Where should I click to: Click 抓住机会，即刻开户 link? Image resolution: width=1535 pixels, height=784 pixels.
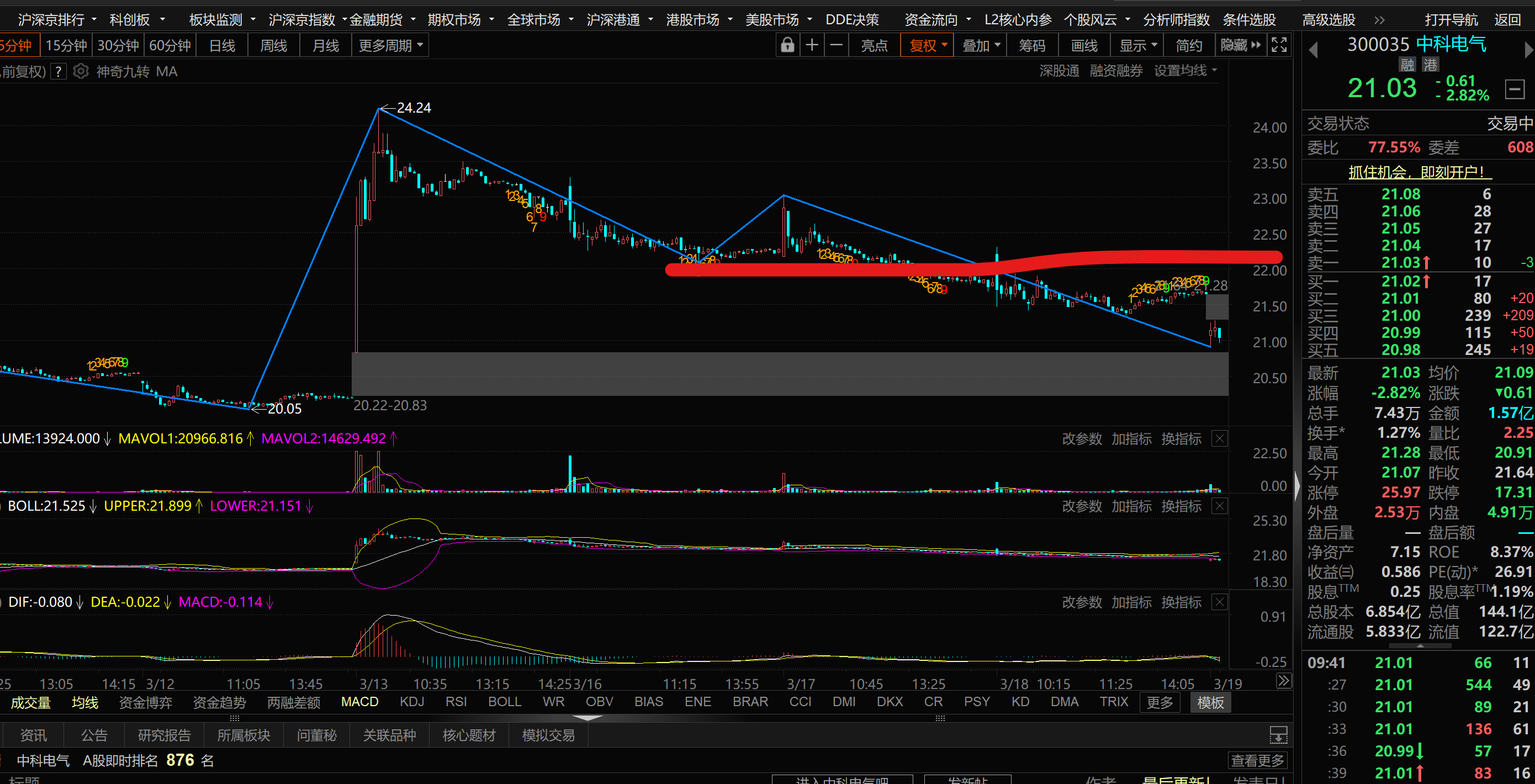tap(1420, 172)
